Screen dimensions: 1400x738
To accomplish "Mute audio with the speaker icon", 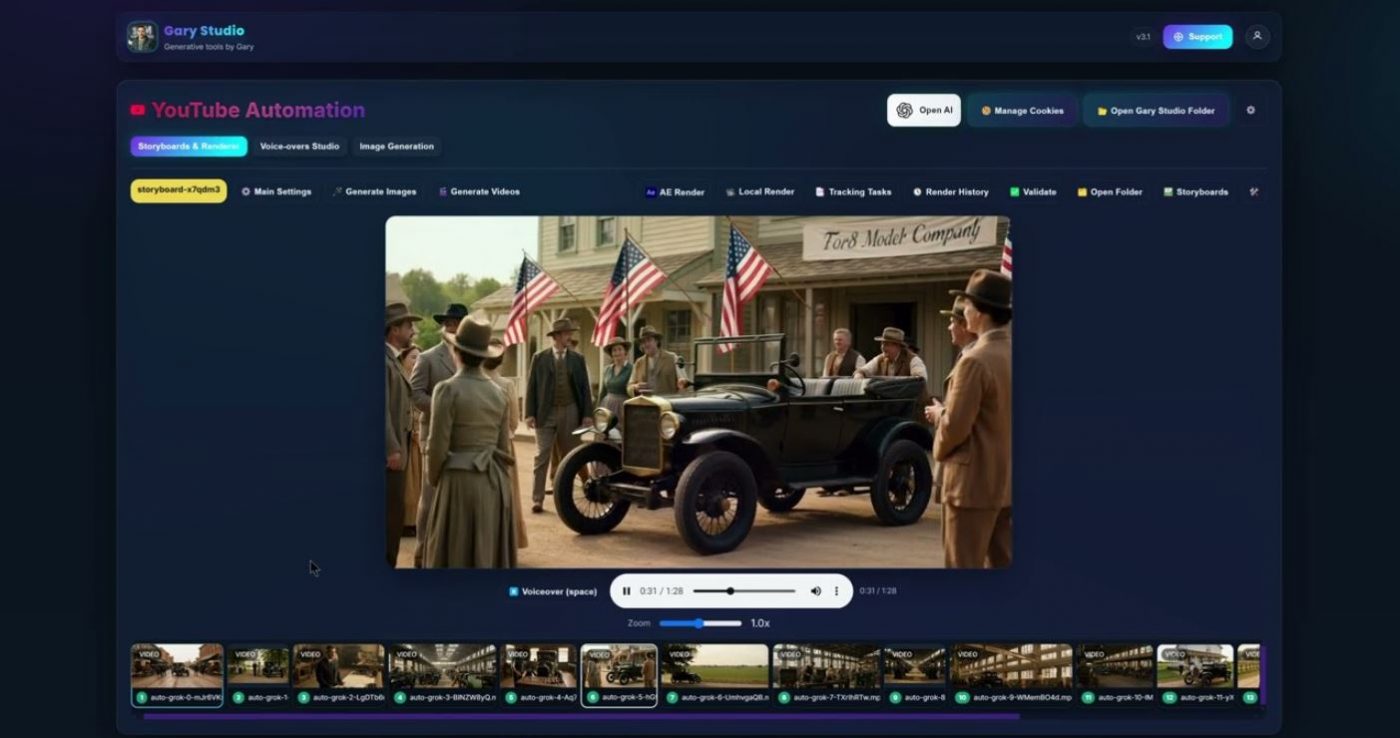I will pyautogui.click(x=815, y=591).
